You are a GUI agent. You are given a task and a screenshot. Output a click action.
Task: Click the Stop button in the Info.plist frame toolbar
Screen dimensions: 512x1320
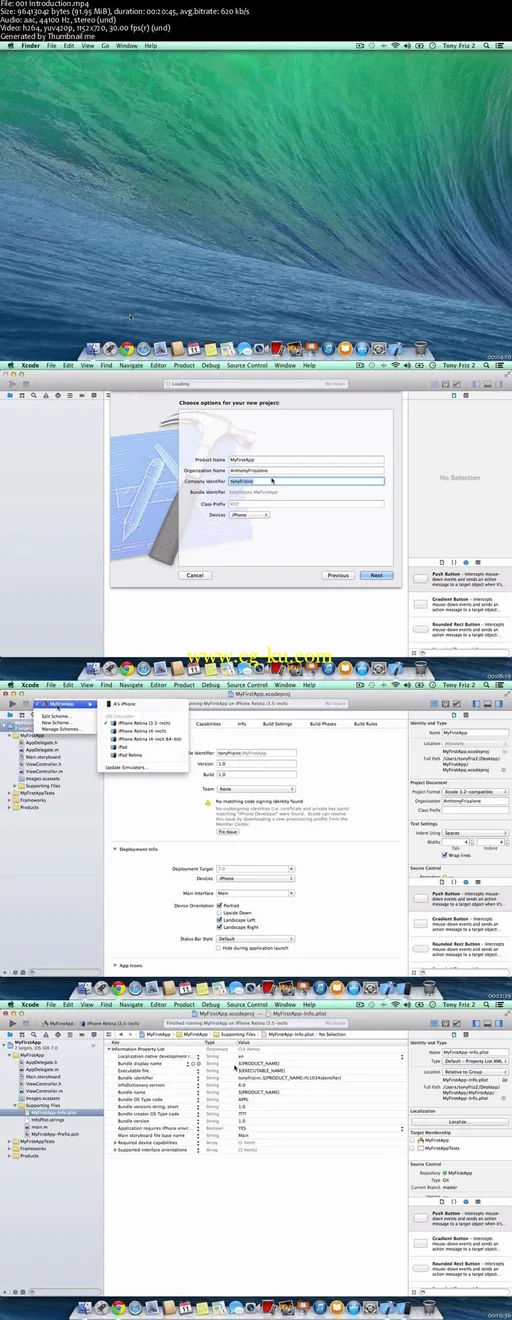(28, 1023)
